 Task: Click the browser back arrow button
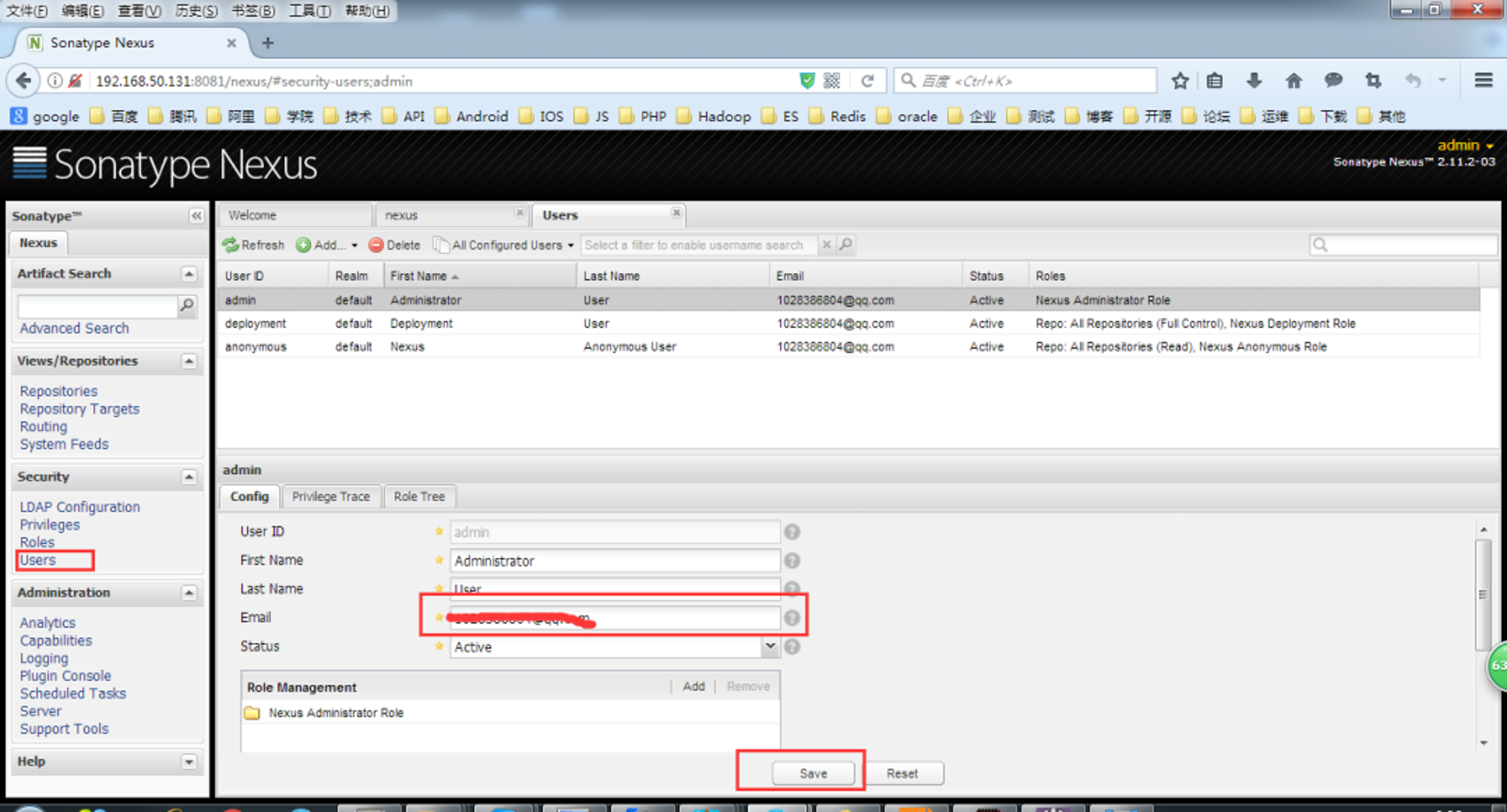[x=24, y=81]
